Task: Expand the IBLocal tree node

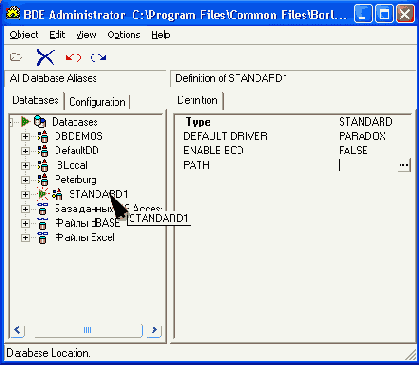Action: tap(25, 165)
